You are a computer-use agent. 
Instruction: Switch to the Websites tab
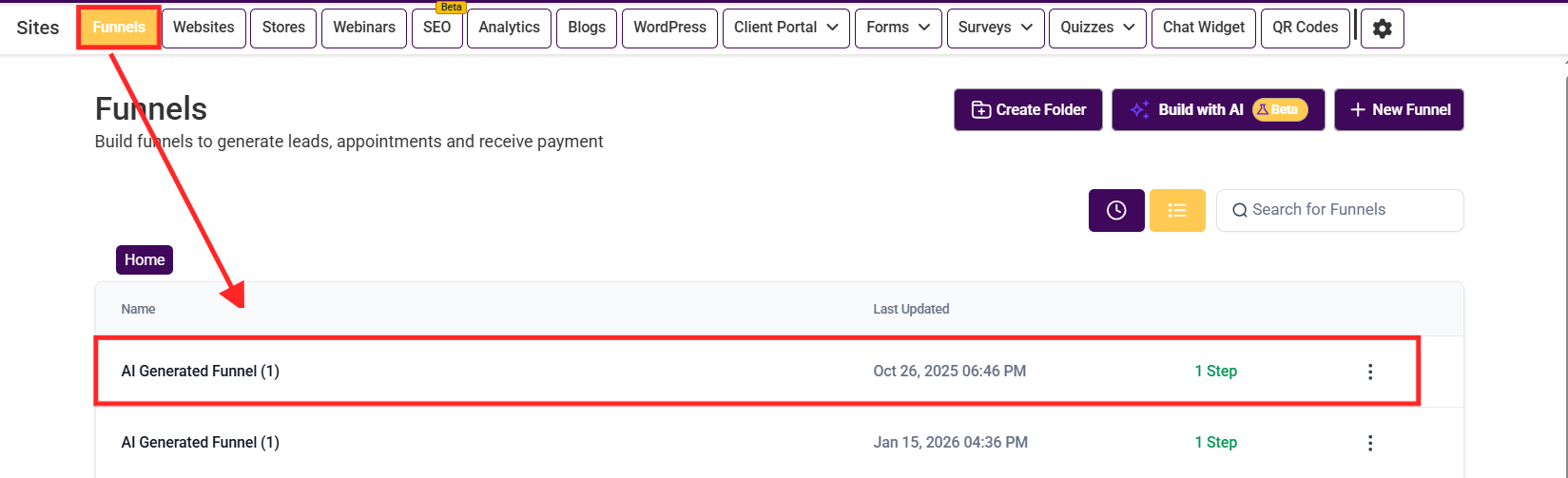tap(203, 29)
